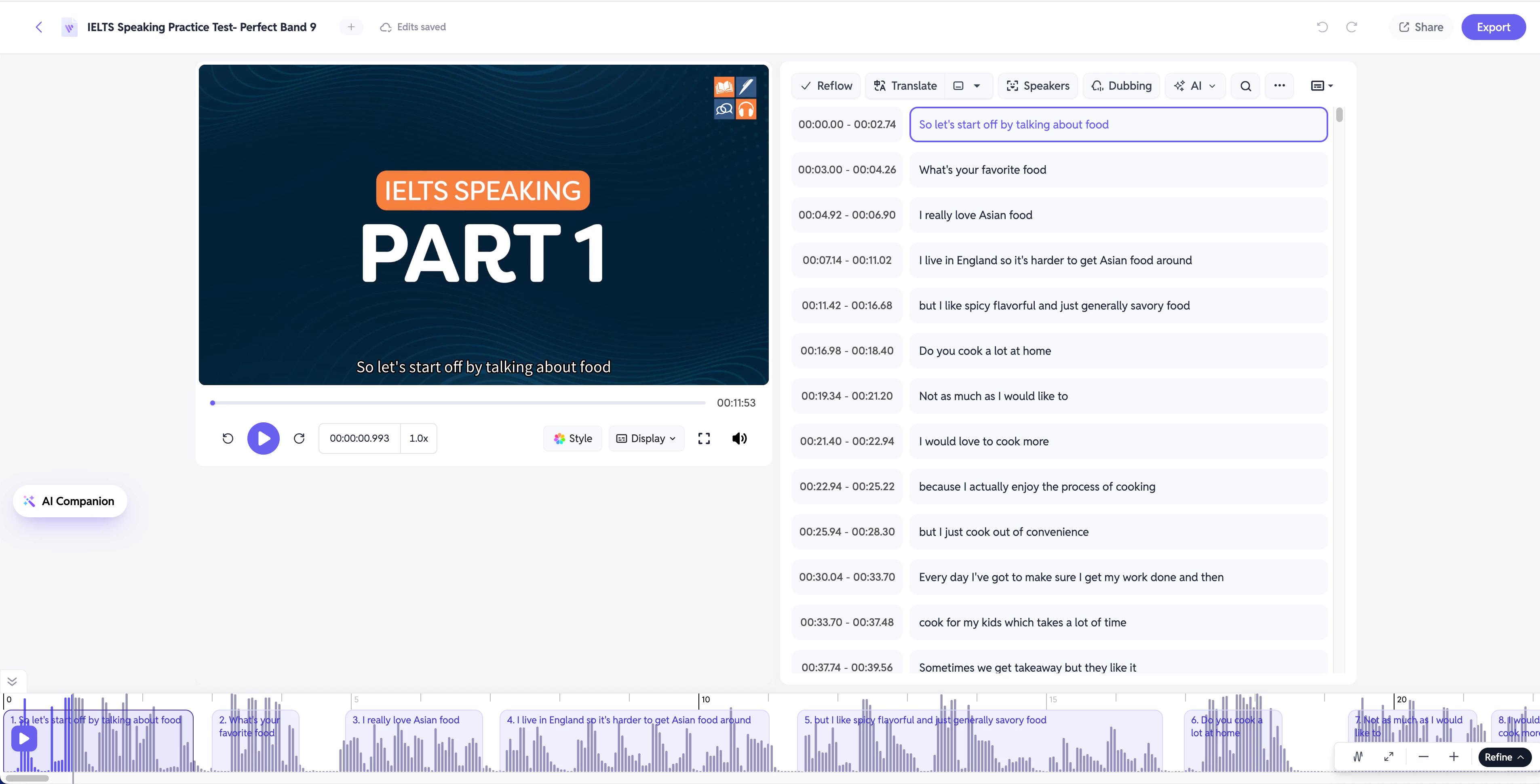
Task: Toggle waveform display in timeline
Action: (1358, 757)
